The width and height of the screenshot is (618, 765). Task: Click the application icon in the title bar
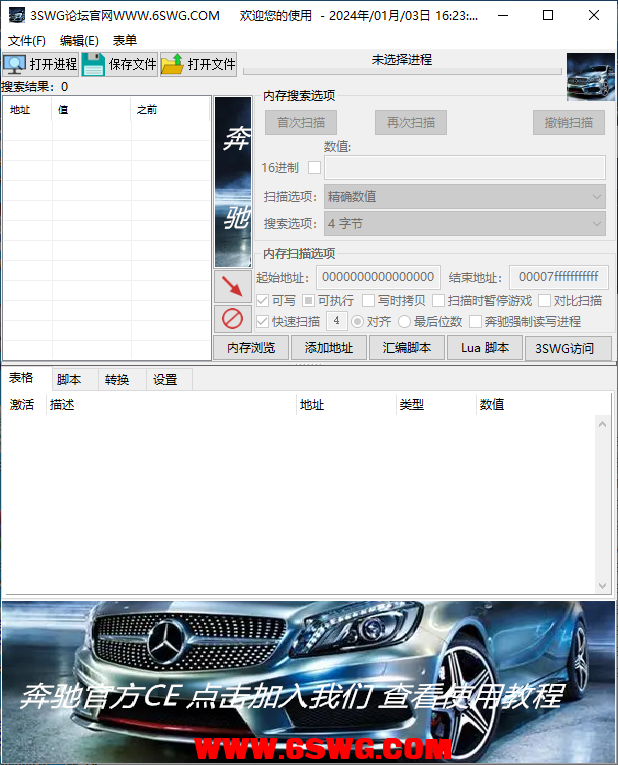pyautogui.click(x=17, y=15)
